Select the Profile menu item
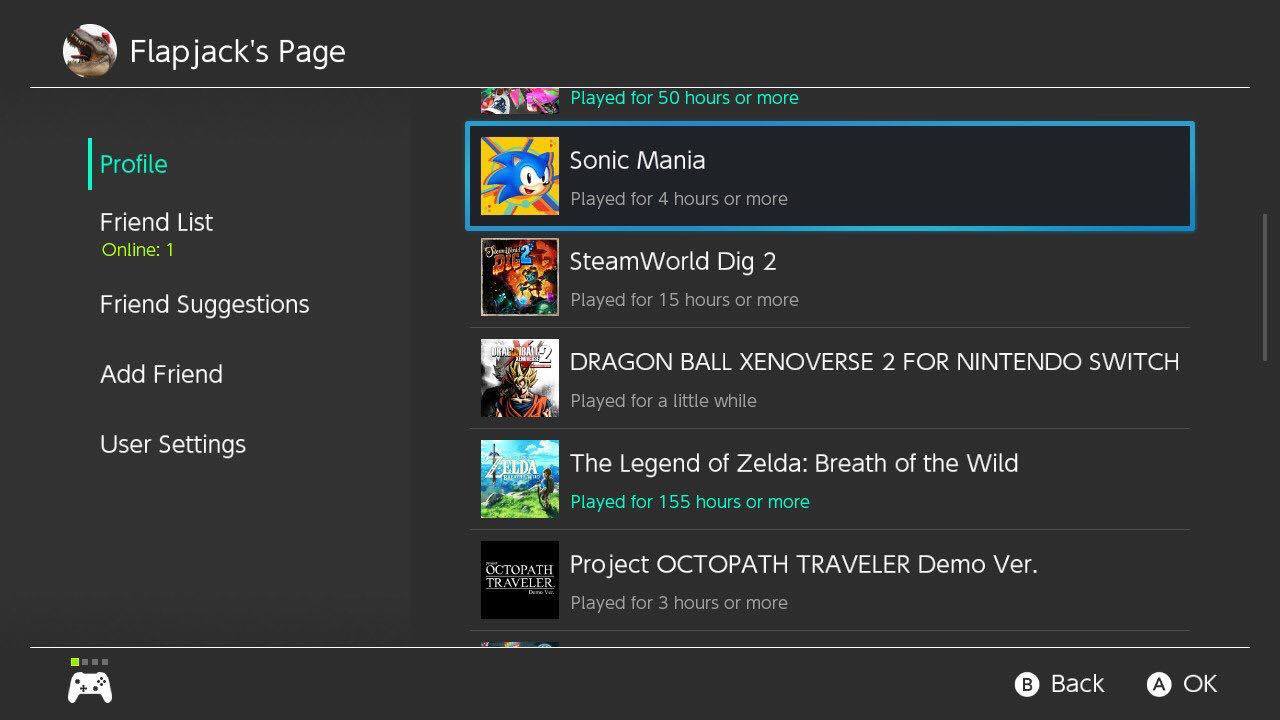1280x720 pixels. pyautogui.click(x=134, y=164)
